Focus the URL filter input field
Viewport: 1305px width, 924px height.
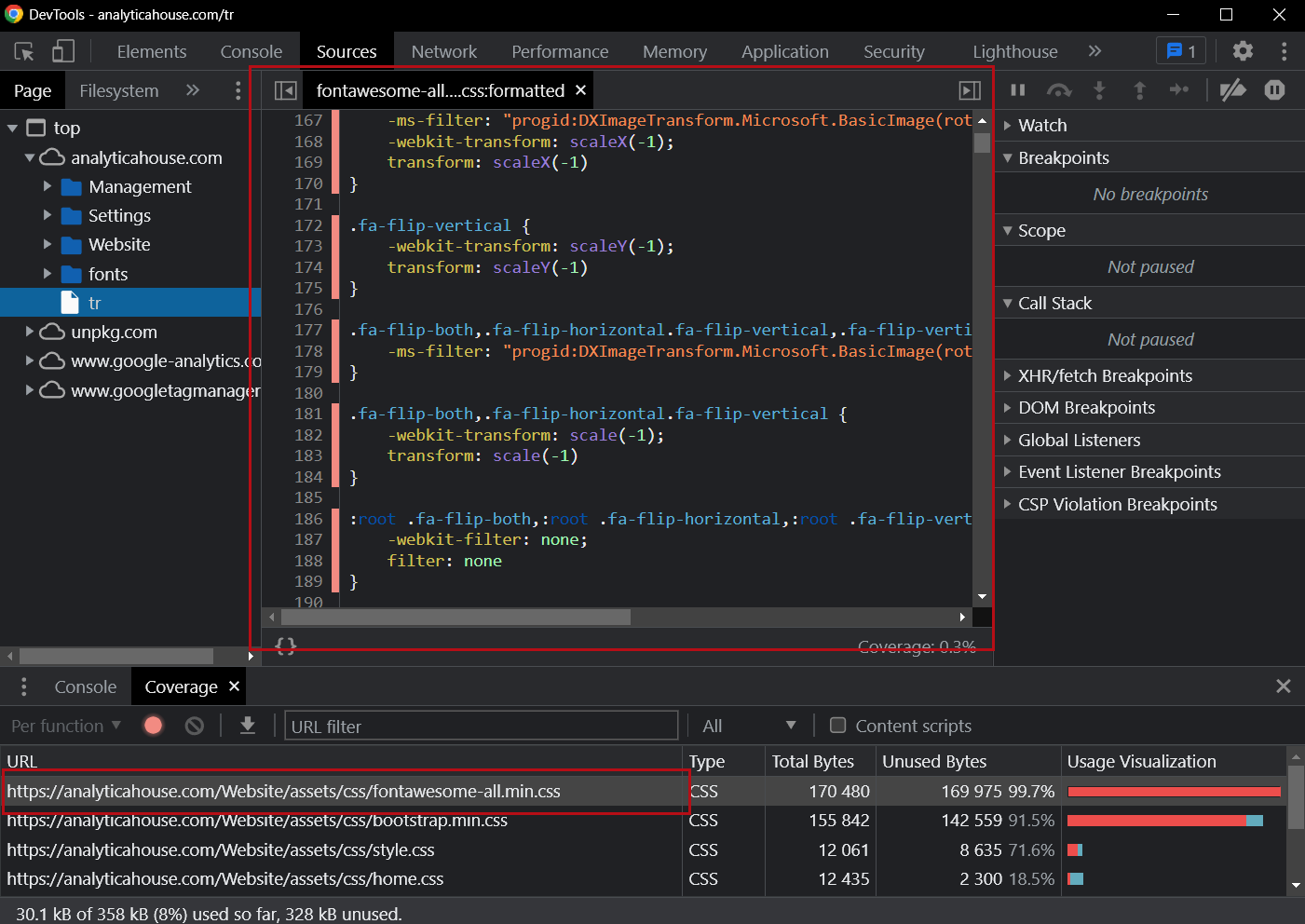(x=482, y=726)
